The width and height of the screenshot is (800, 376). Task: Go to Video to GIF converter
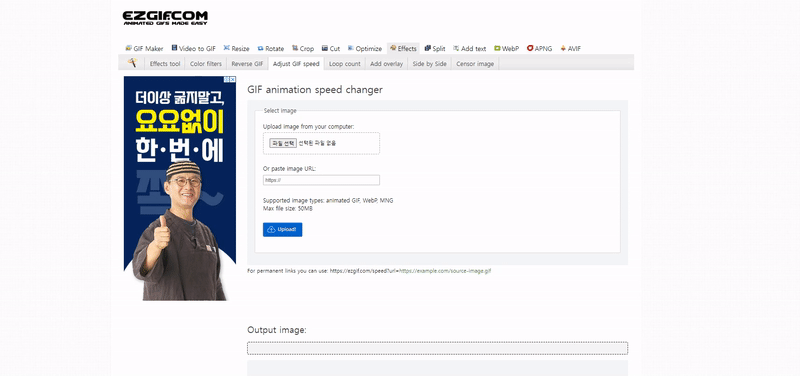[x=193, y=48]
